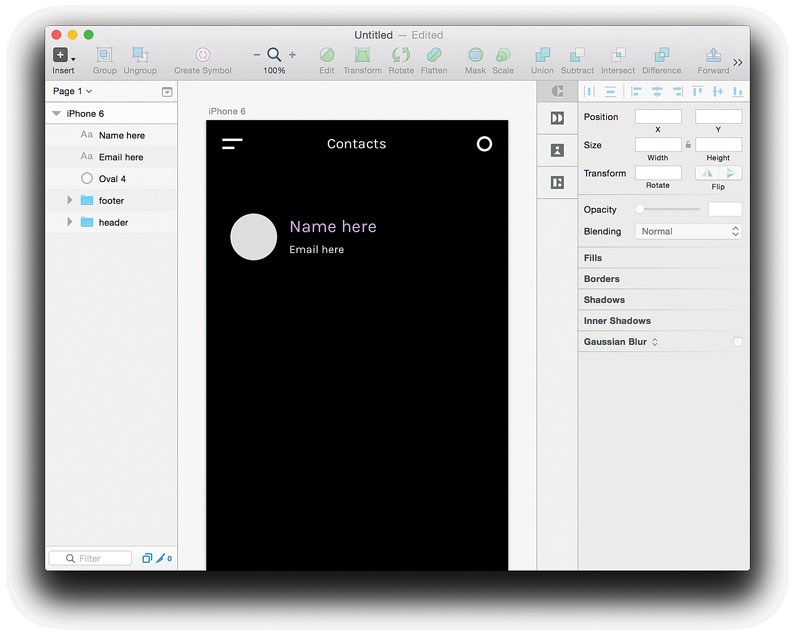
Task: Click the circle icon in Contacts header
Action: (x=484, y=144)
